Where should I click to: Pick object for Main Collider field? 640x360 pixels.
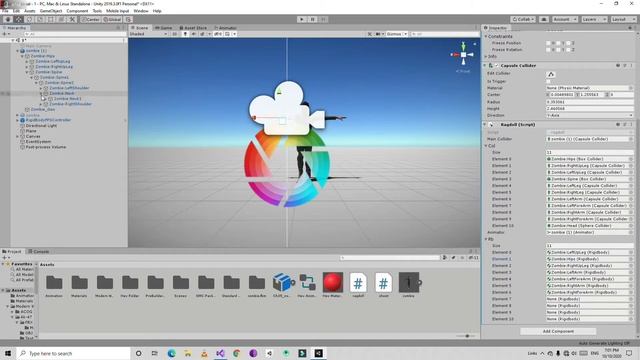click(631, 139)
